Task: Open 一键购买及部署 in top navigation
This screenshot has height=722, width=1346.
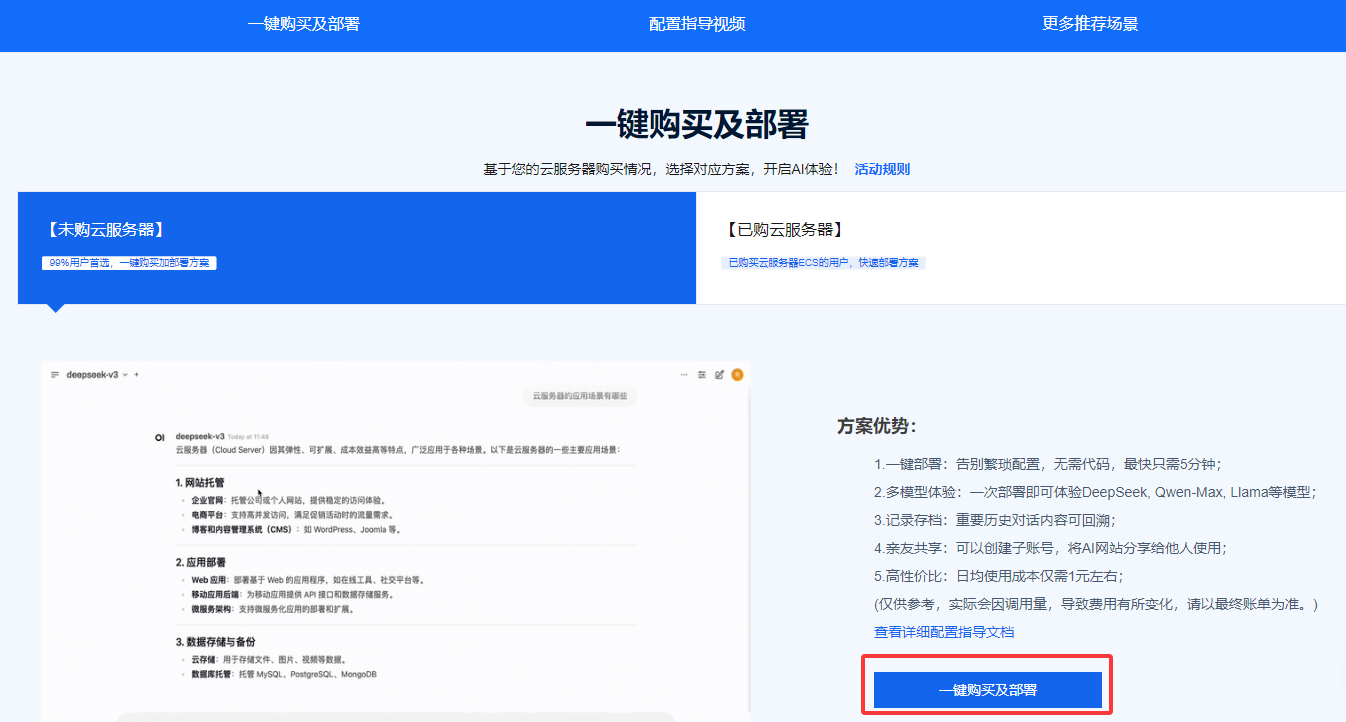Action: tap(303, 24)
